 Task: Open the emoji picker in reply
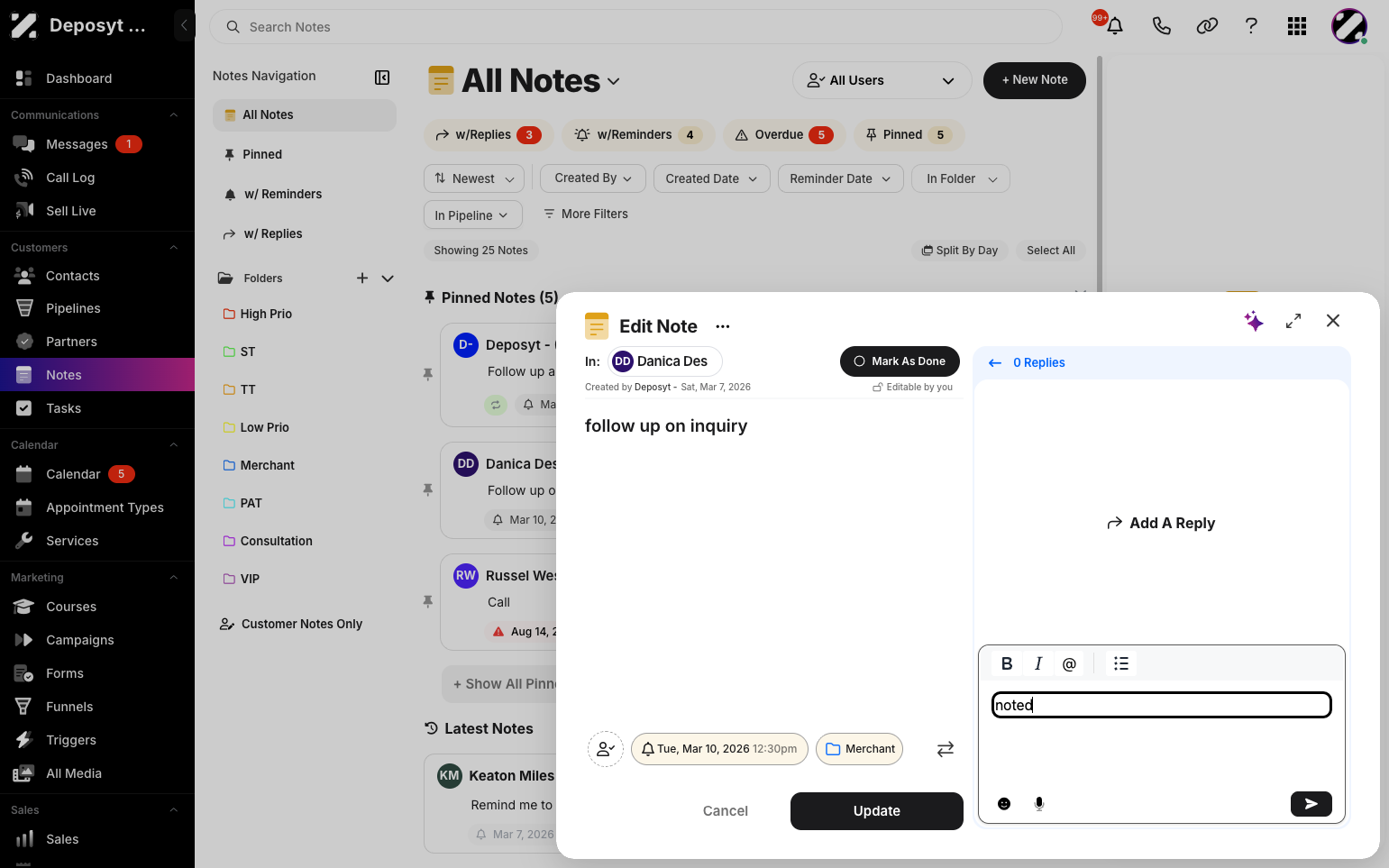1004,804
